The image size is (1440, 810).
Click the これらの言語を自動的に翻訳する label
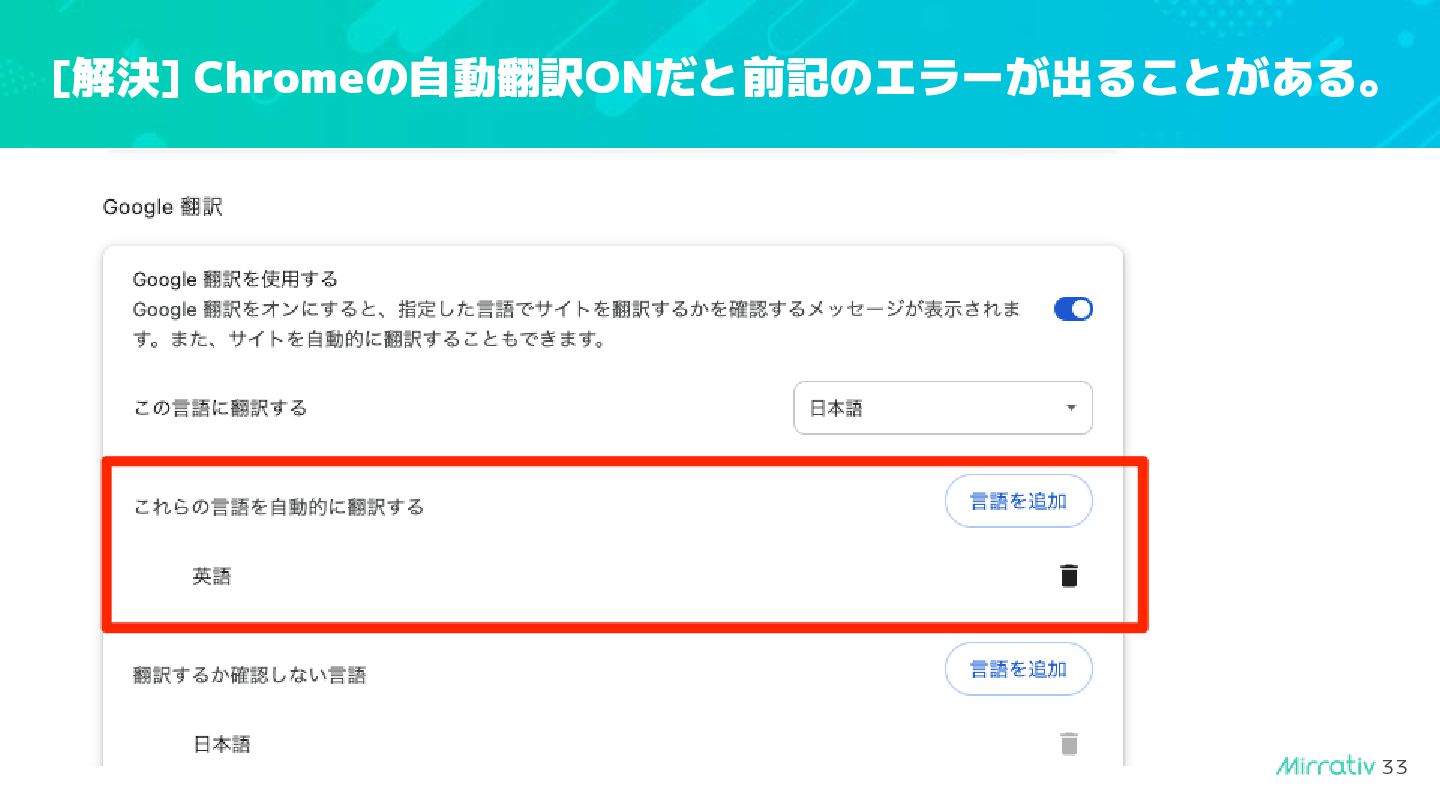point(279,507)
